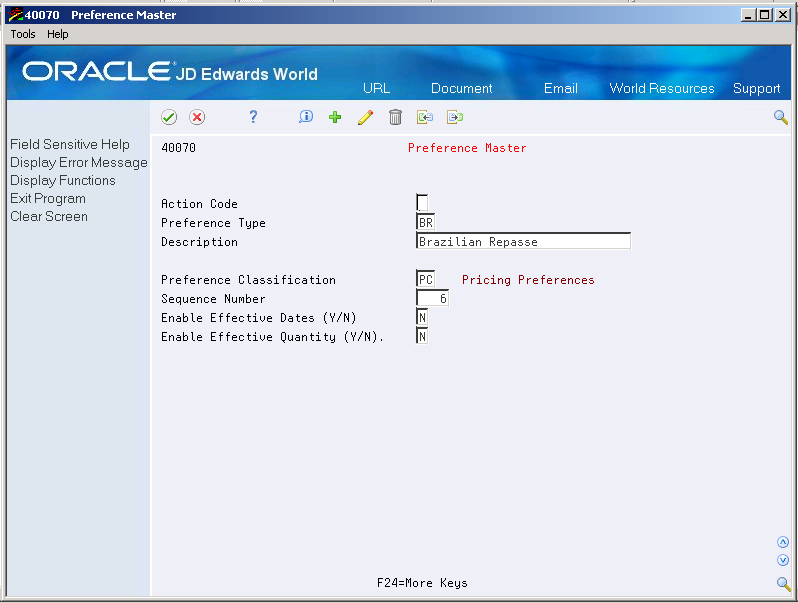
Task: Click the blue information icon
Action: click(x=306, y=117)
